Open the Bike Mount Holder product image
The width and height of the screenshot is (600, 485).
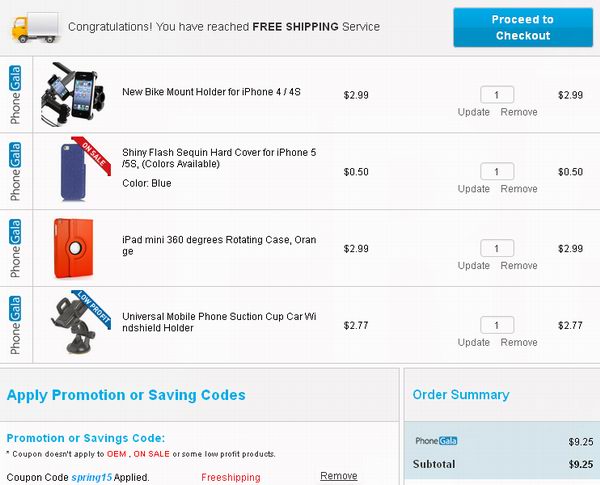73,95
